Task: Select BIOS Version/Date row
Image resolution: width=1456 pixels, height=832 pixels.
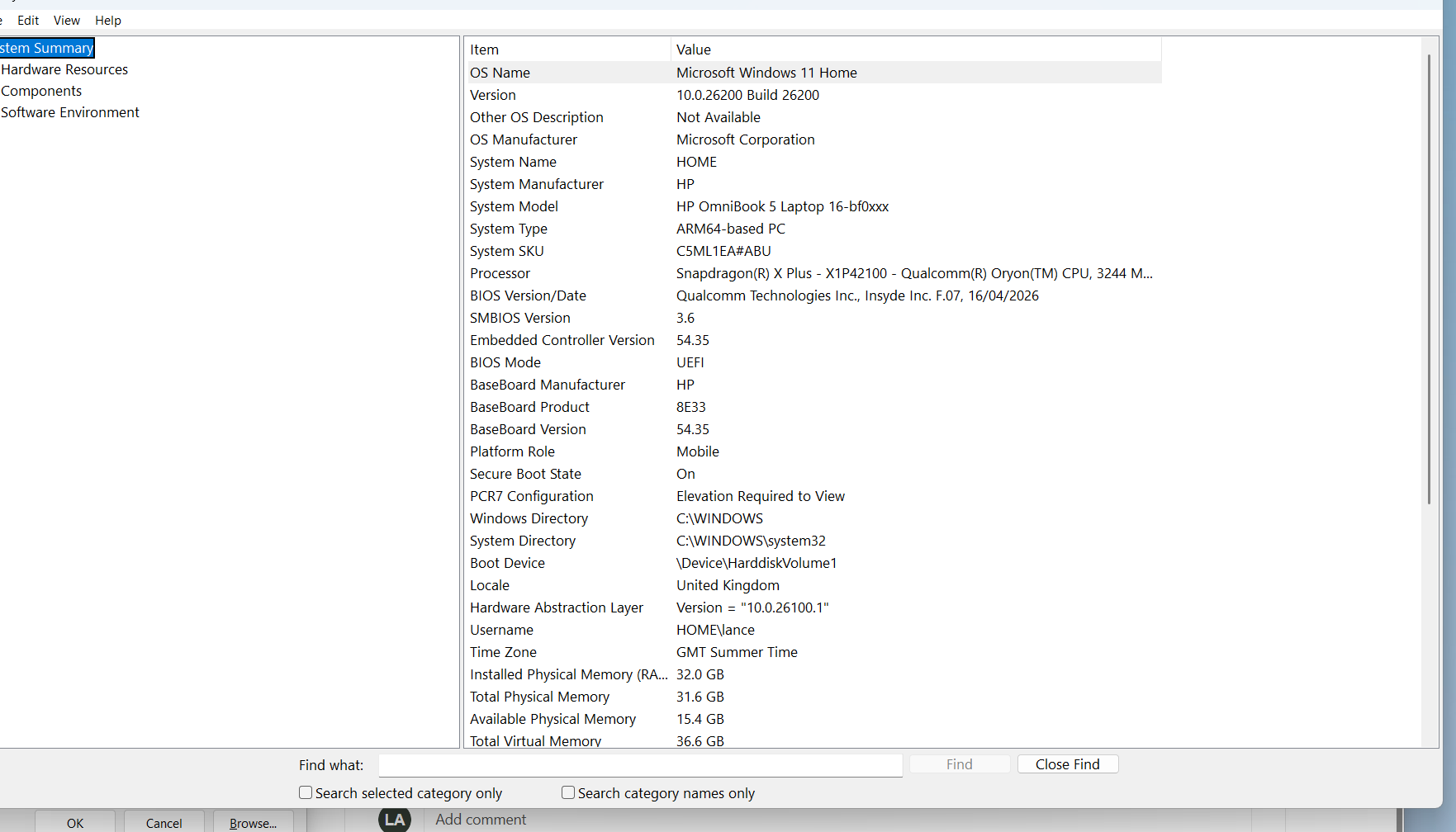Action: [814, 295]
